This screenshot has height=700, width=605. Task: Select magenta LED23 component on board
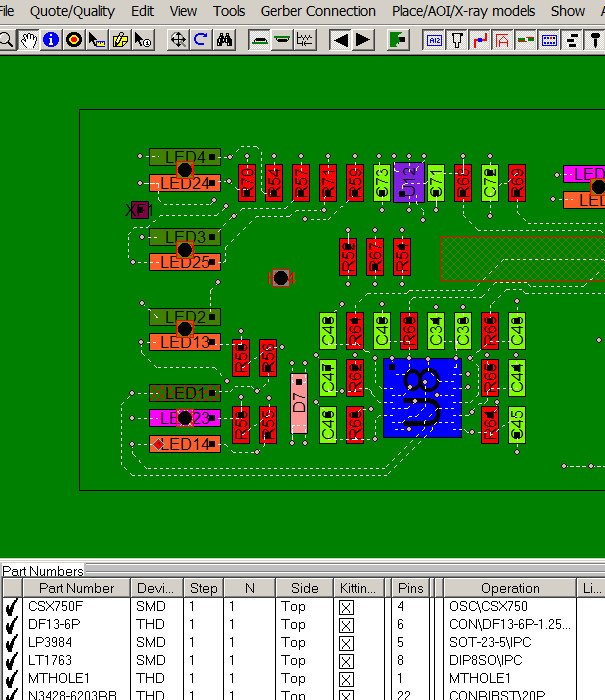185,418
